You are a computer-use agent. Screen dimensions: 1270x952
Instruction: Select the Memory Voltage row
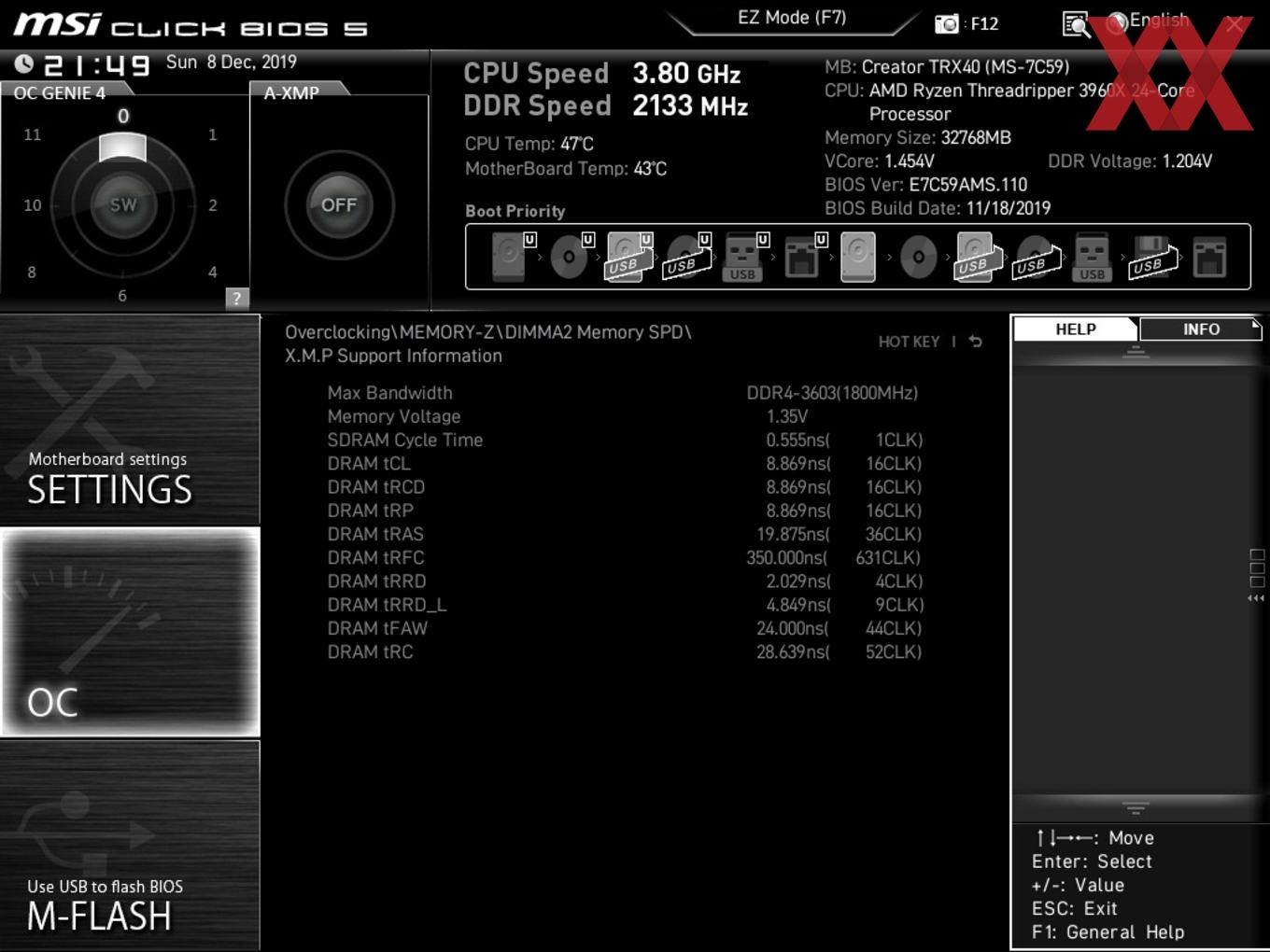[x=624, y=416]
